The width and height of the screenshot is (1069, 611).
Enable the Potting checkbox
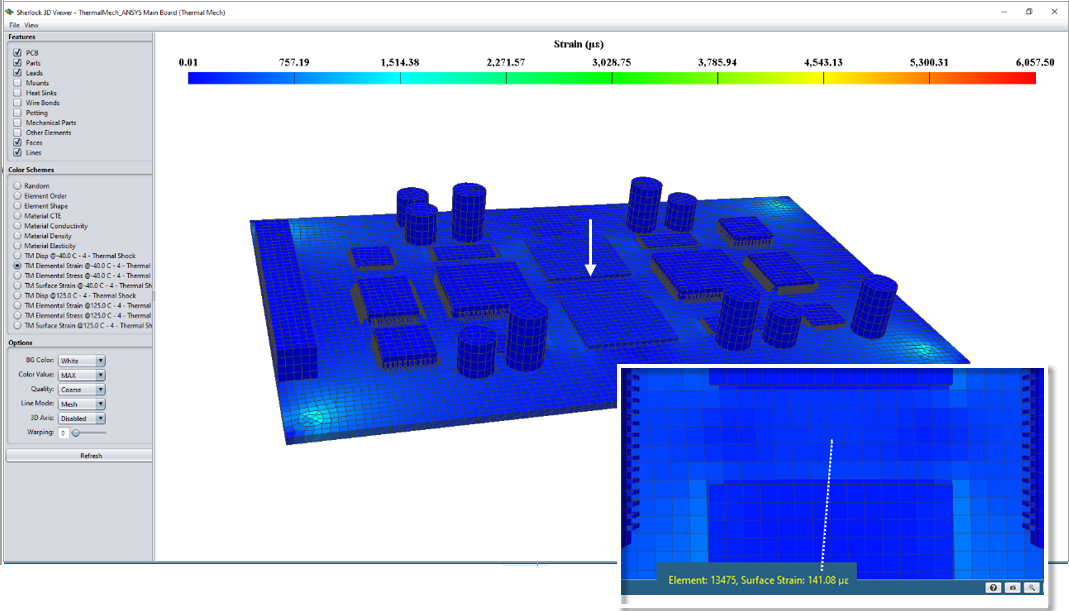pos(17,113)
